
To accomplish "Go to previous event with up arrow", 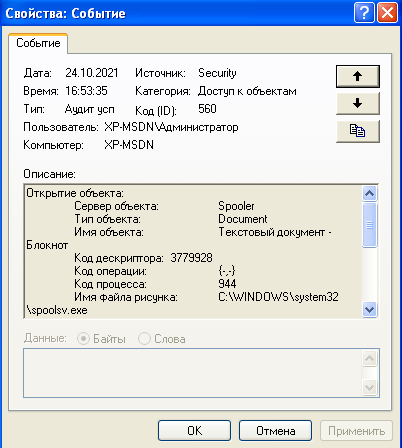I will 358,76.
